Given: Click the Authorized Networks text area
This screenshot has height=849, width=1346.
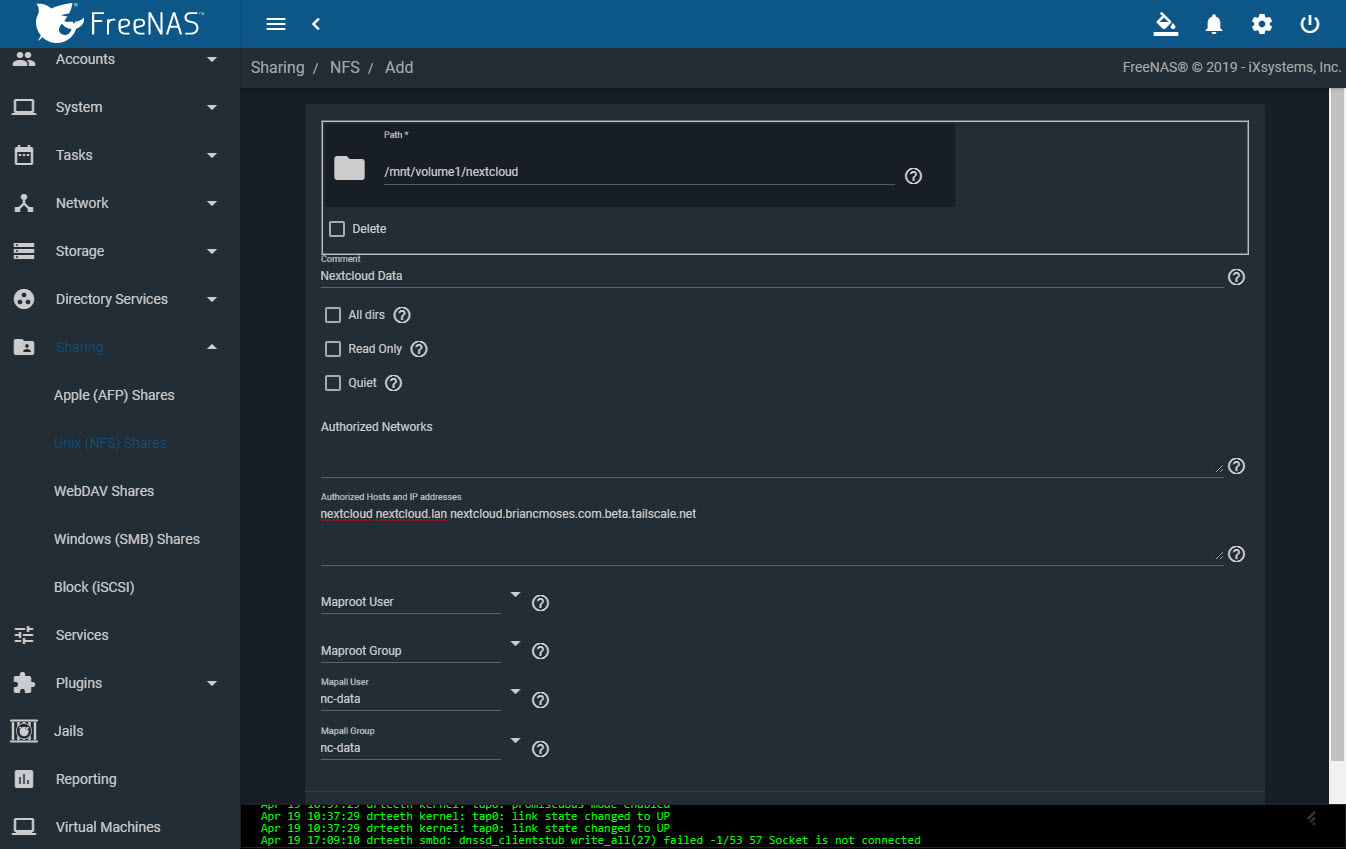Looking at the screenshot, I should (x=771, y=457).
